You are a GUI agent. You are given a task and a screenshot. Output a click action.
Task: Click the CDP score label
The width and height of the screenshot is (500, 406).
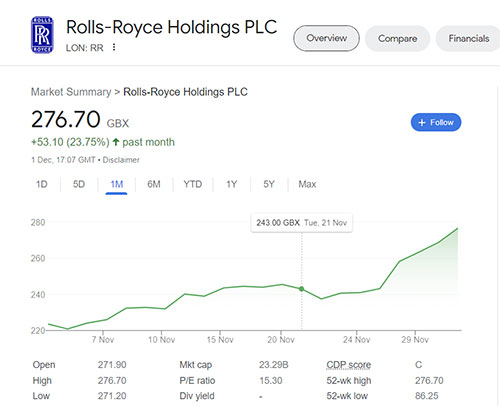tap(349, 365)
